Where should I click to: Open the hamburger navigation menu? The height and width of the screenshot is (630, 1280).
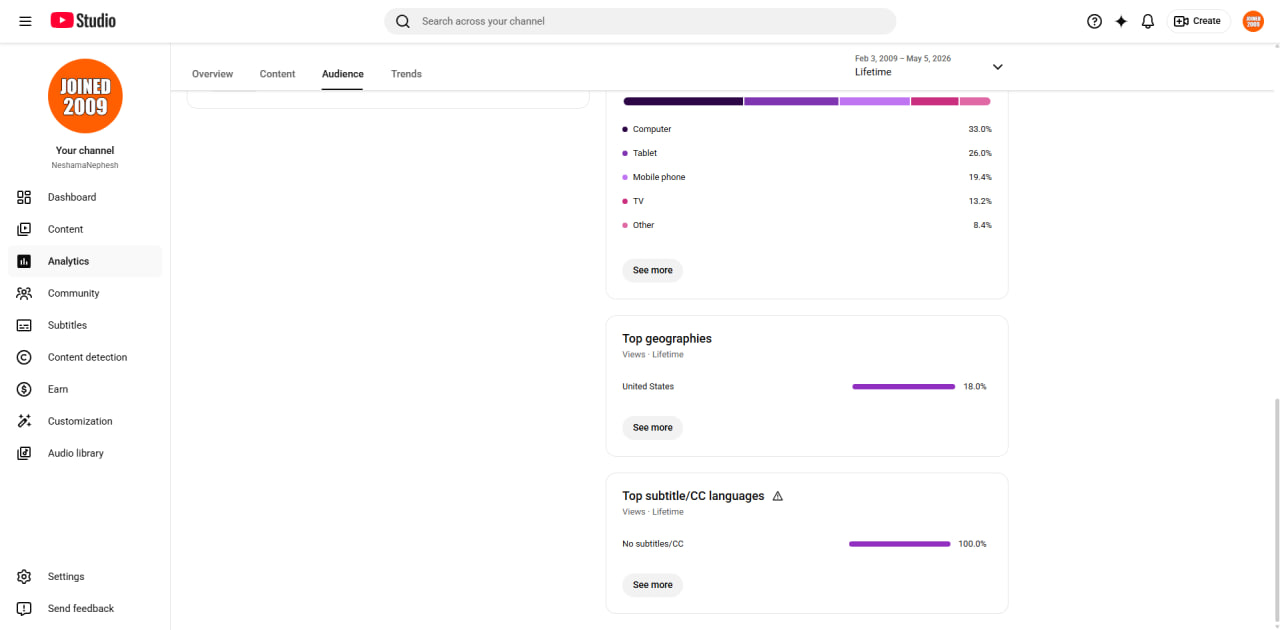coord(25,21)
